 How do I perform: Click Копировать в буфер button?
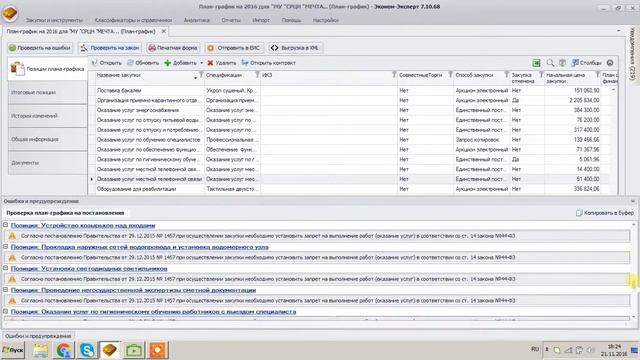(x=605, y=213)
